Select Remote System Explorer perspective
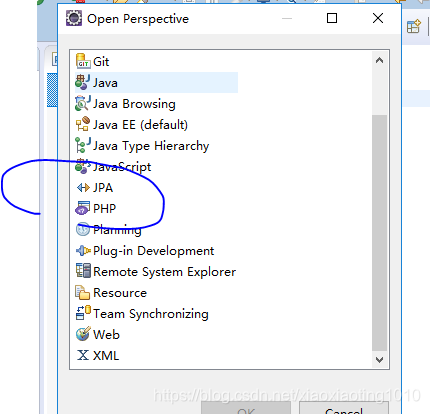The width and height of the screenshot is (430, 414). tap(164, 272)
